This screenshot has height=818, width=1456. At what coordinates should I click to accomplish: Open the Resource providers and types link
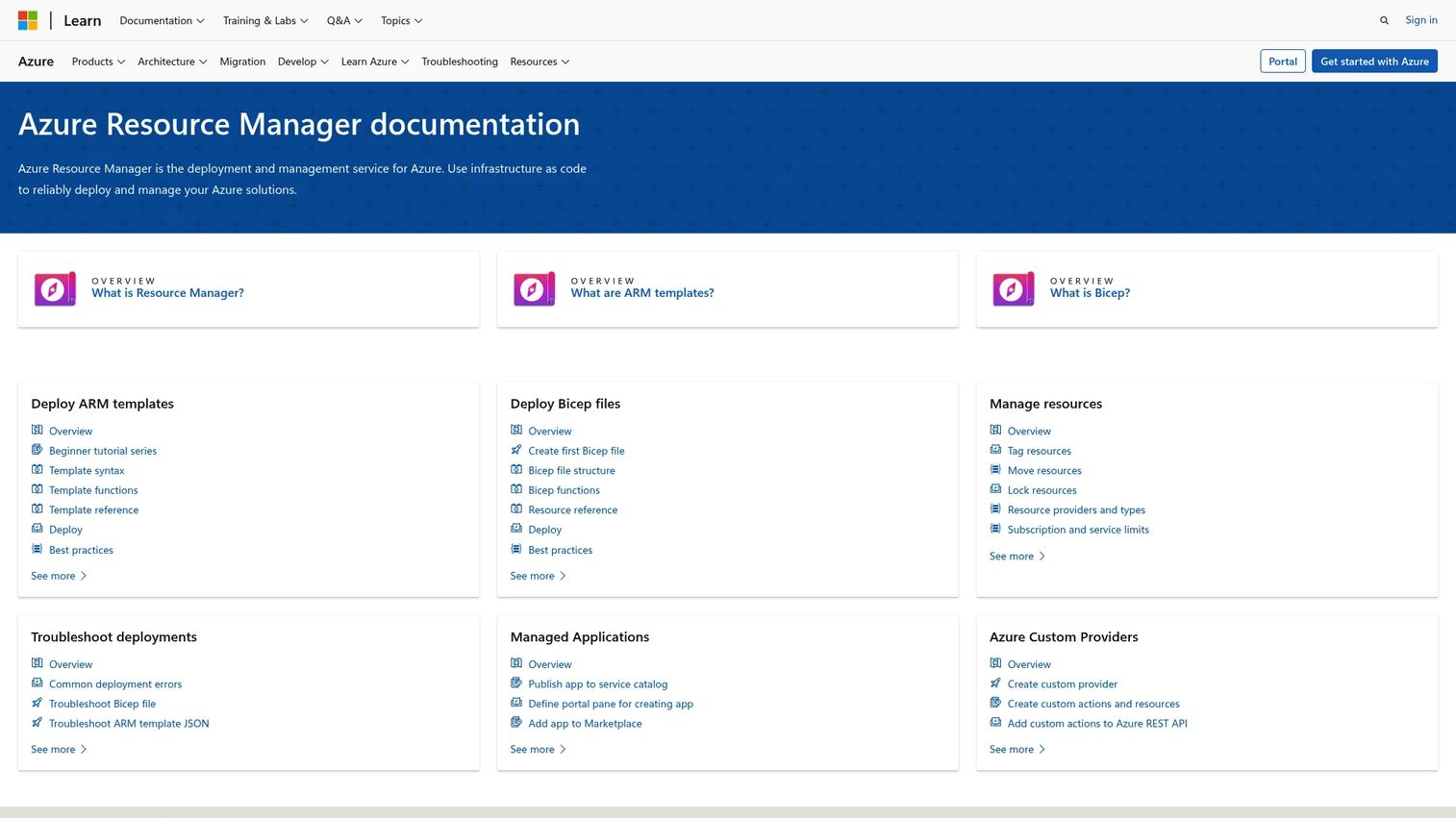(1076, 509)
